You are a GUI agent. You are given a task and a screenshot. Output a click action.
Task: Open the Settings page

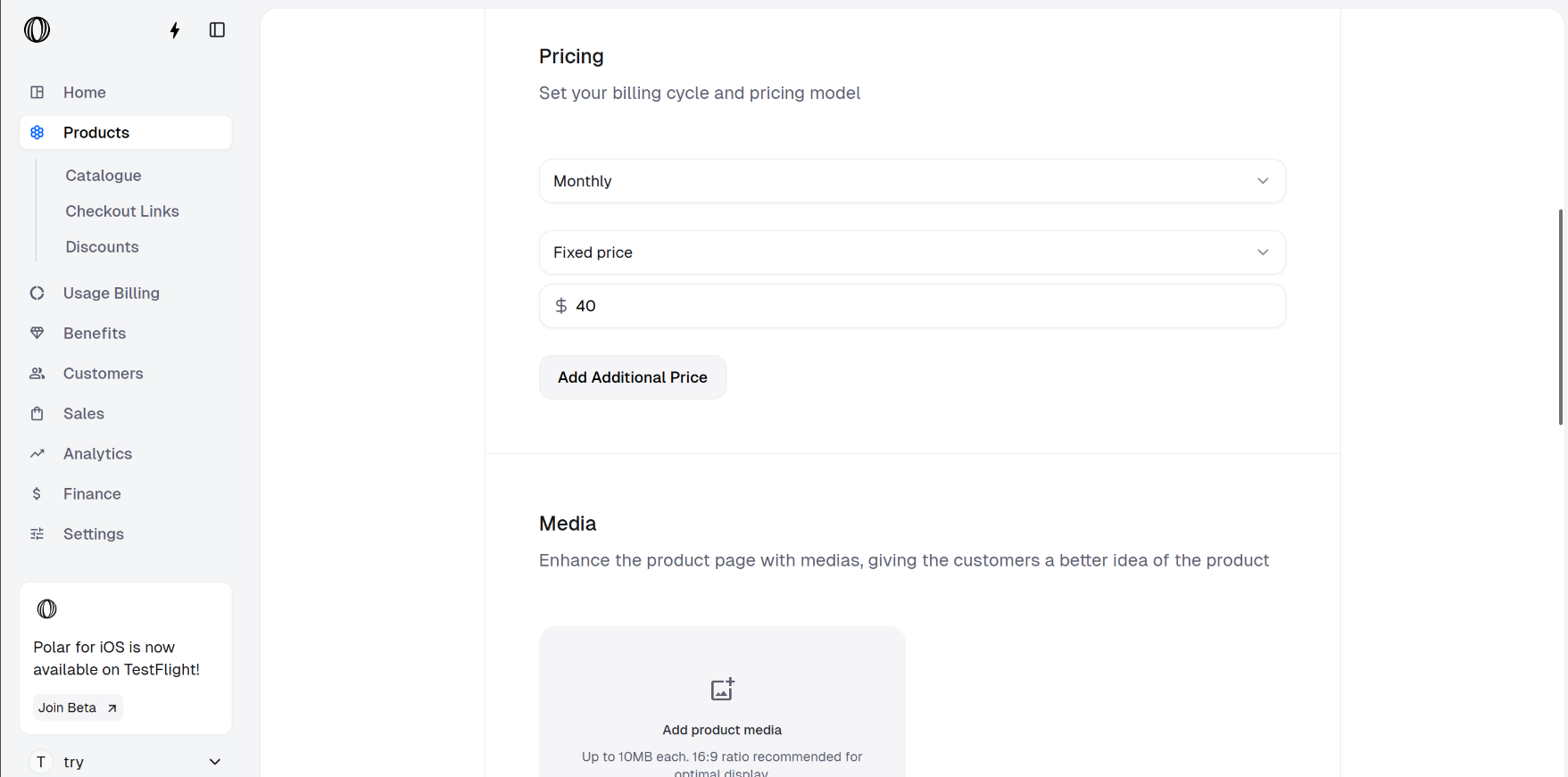coord(93,534)
